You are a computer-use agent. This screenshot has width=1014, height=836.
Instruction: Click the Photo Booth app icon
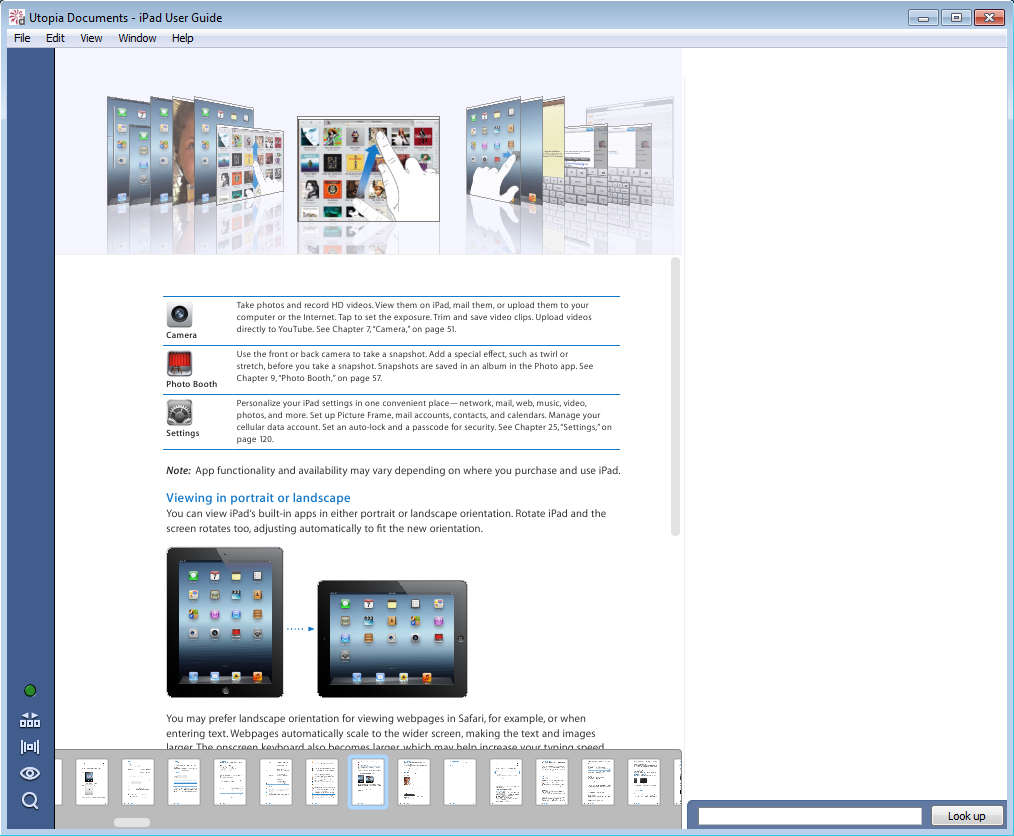179,363
